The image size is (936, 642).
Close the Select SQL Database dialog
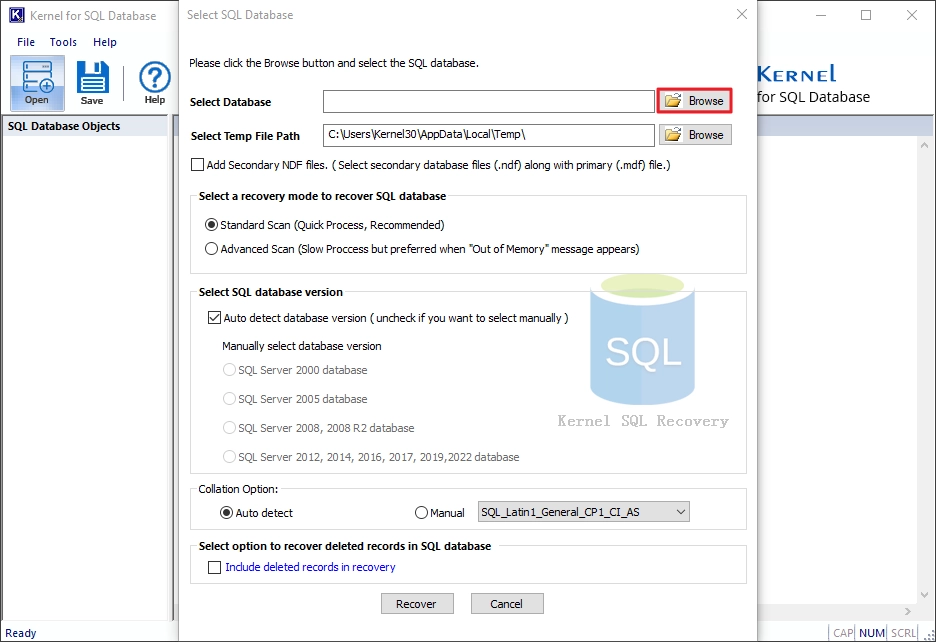coord(742,14)
